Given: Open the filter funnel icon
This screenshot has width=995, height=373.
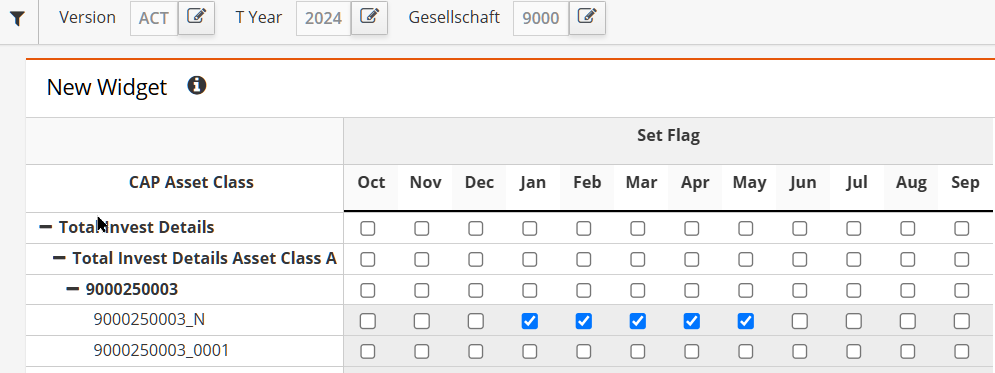Looking at the screenshot, I should click(18, 19).
